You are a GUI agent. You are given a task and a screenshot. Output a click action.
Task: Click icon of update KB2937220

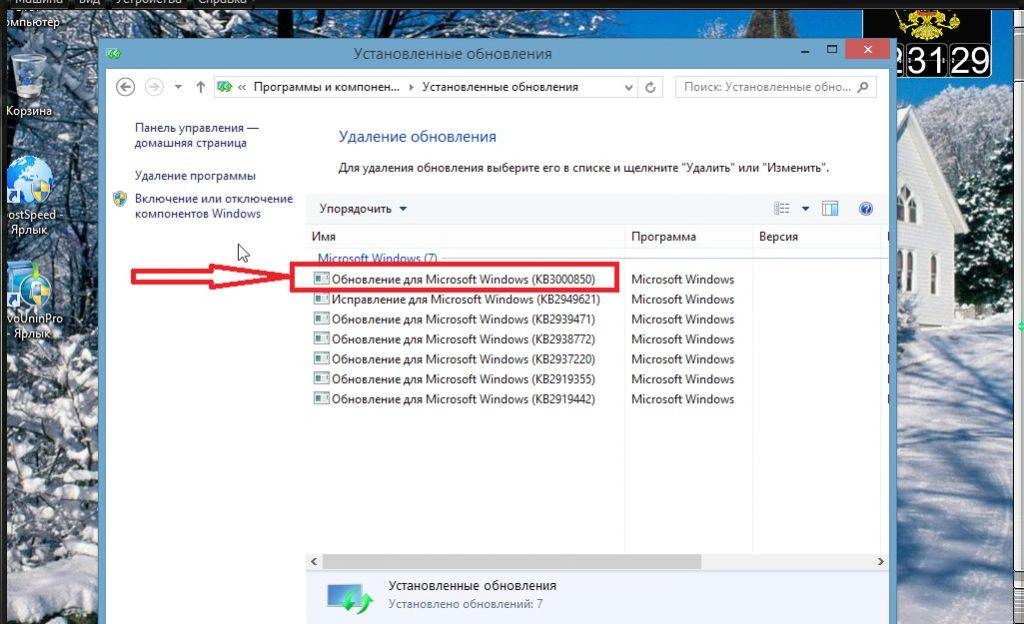(x=321, y=359)
